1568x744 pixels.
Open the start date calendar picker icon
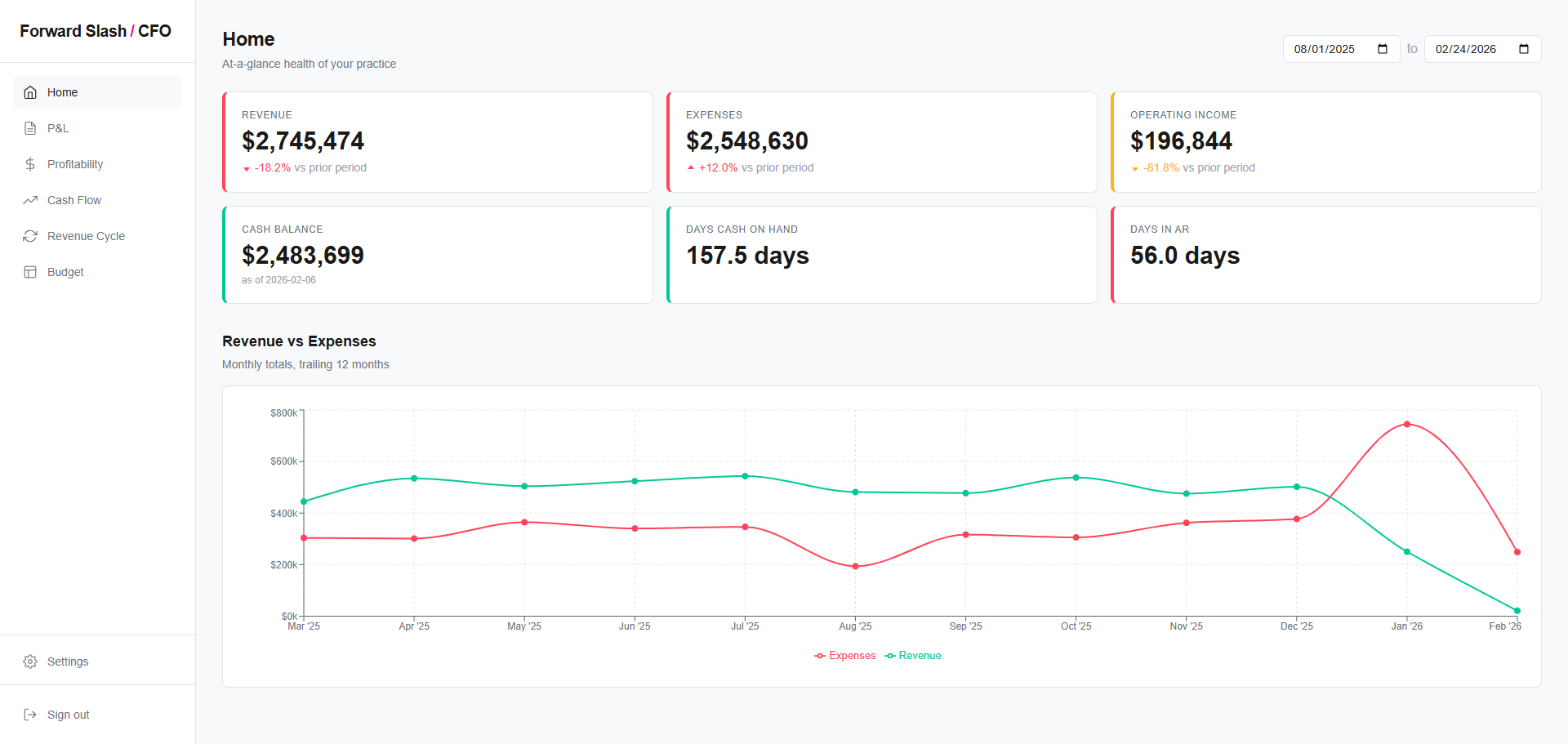pos(1383,49)
